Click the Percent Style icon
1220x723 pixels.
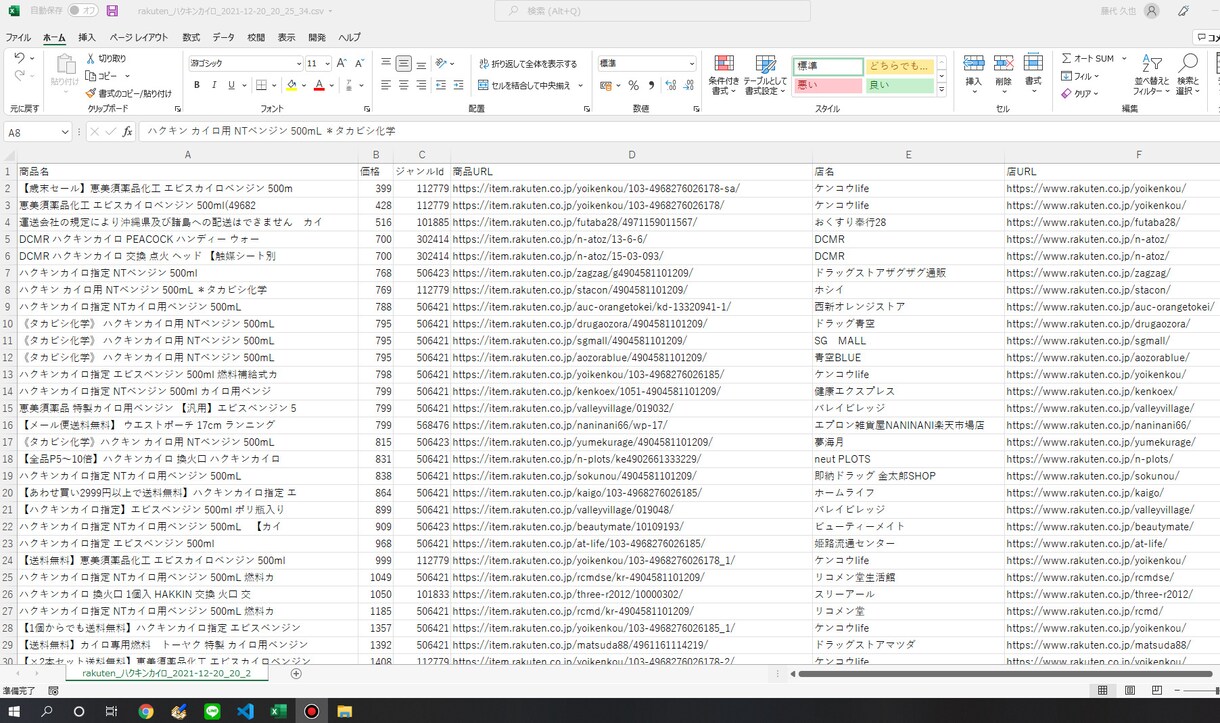coord(633,86)
